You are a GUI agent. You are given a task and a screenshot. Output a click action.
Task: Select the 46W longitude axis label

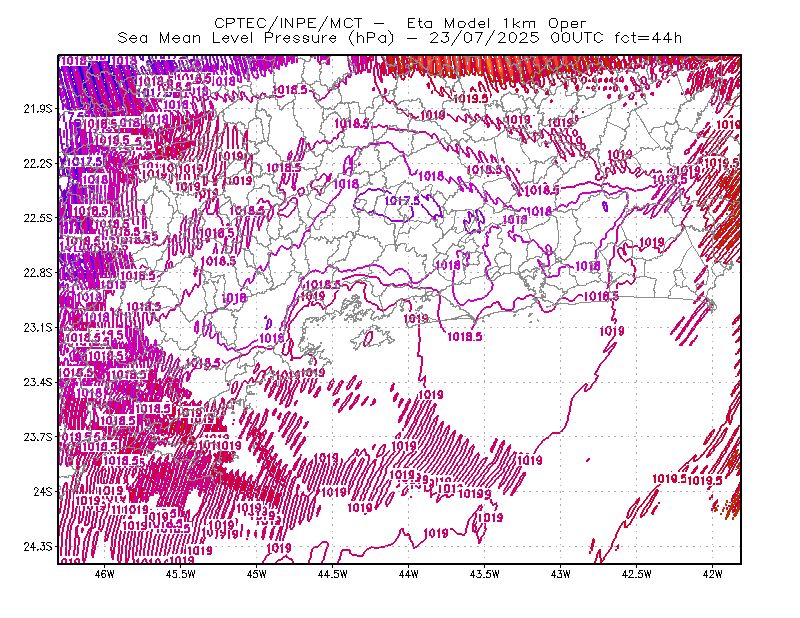click(x=105, y=574)
